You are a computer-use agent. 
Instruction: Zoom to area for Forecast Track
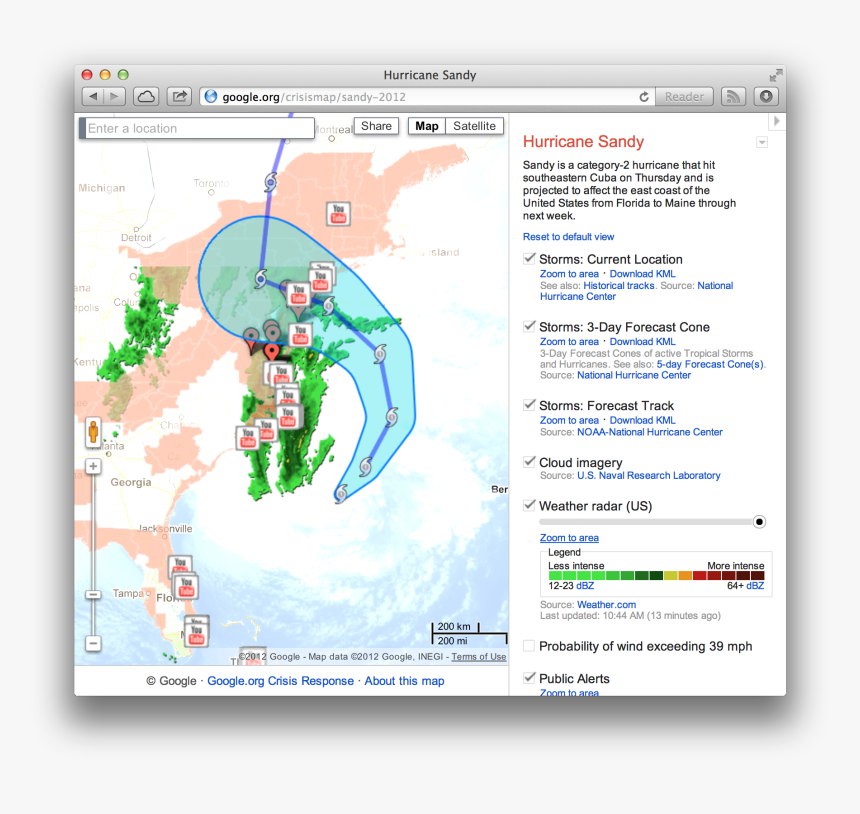coord(569,420)
